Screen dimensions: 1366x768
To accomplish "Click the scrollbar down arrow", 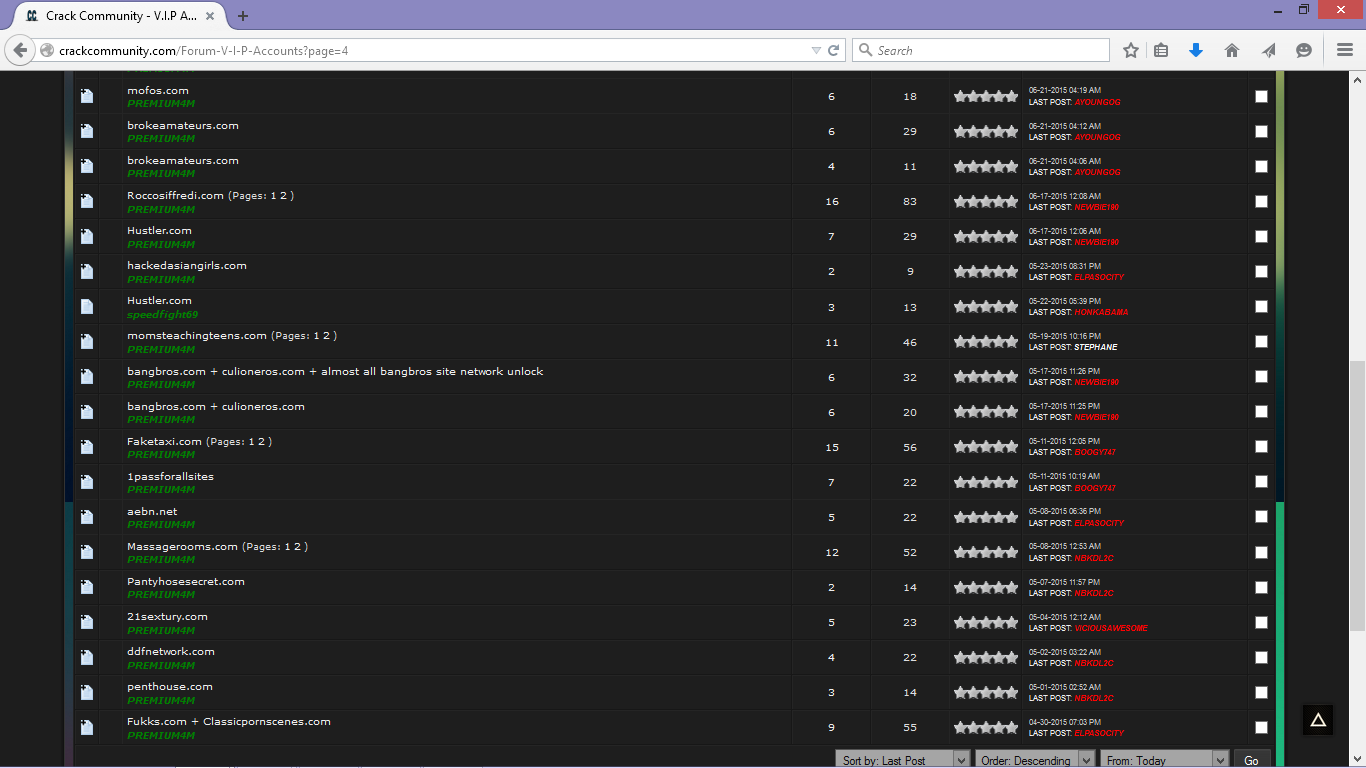I will (1357, 759).
